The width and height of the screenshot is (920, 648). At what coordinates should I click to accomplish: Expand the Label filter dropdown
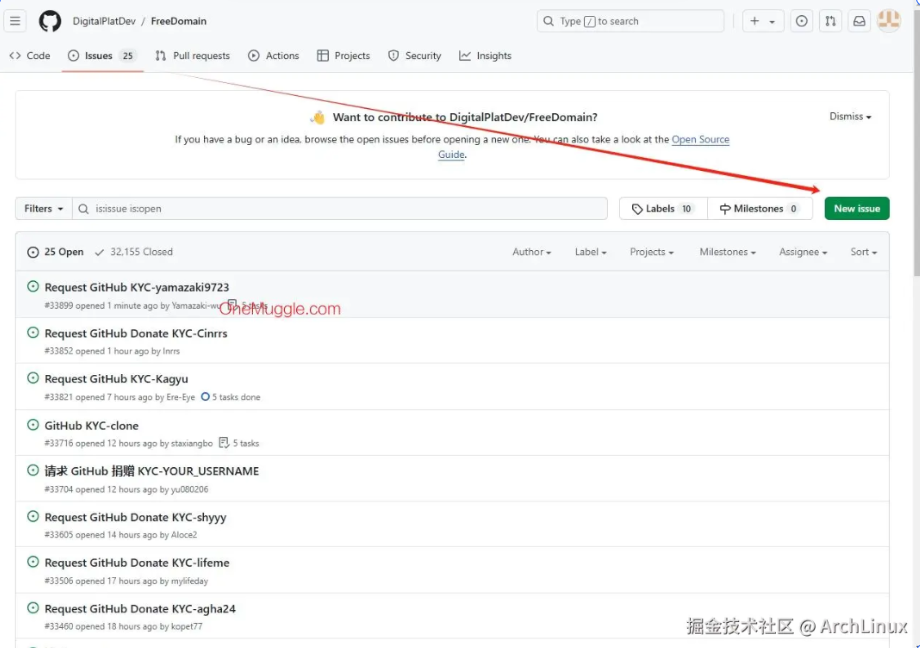click(x=590, y=252)
